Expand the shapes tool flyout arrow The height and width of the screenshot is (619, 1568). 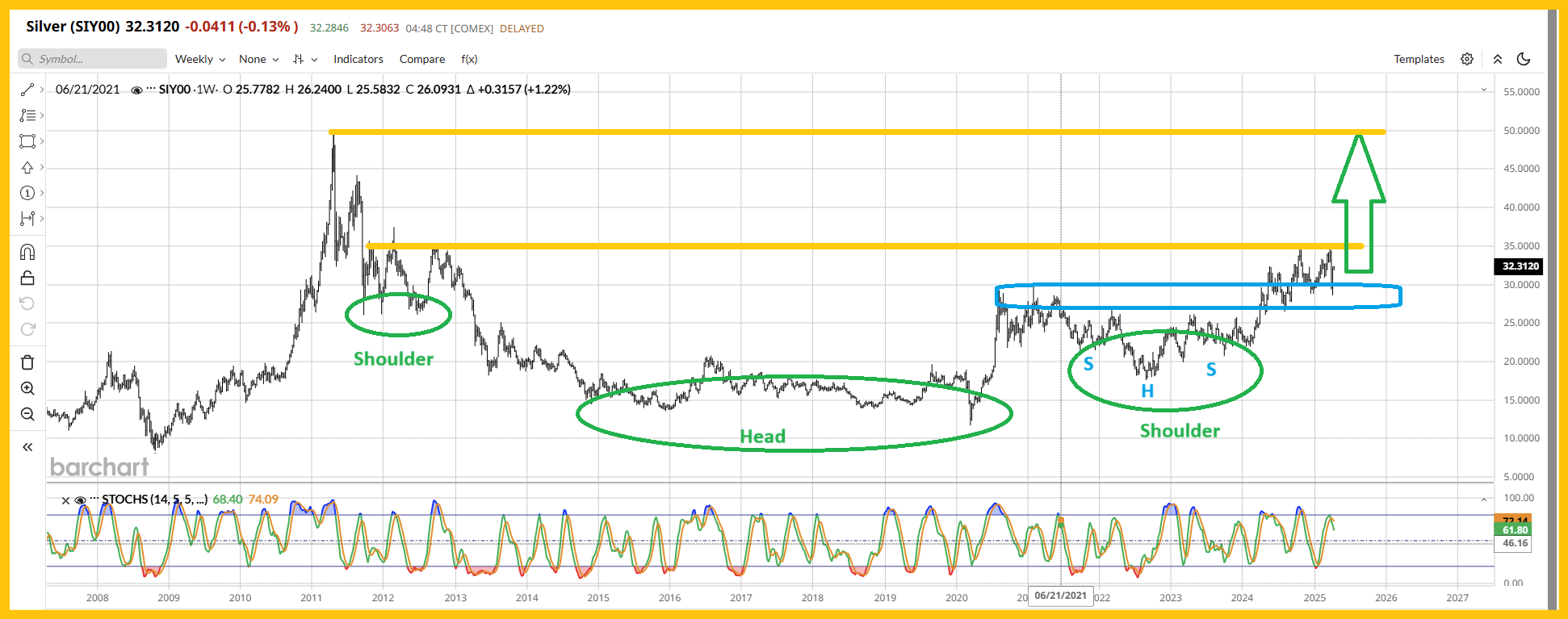point(42,141)
